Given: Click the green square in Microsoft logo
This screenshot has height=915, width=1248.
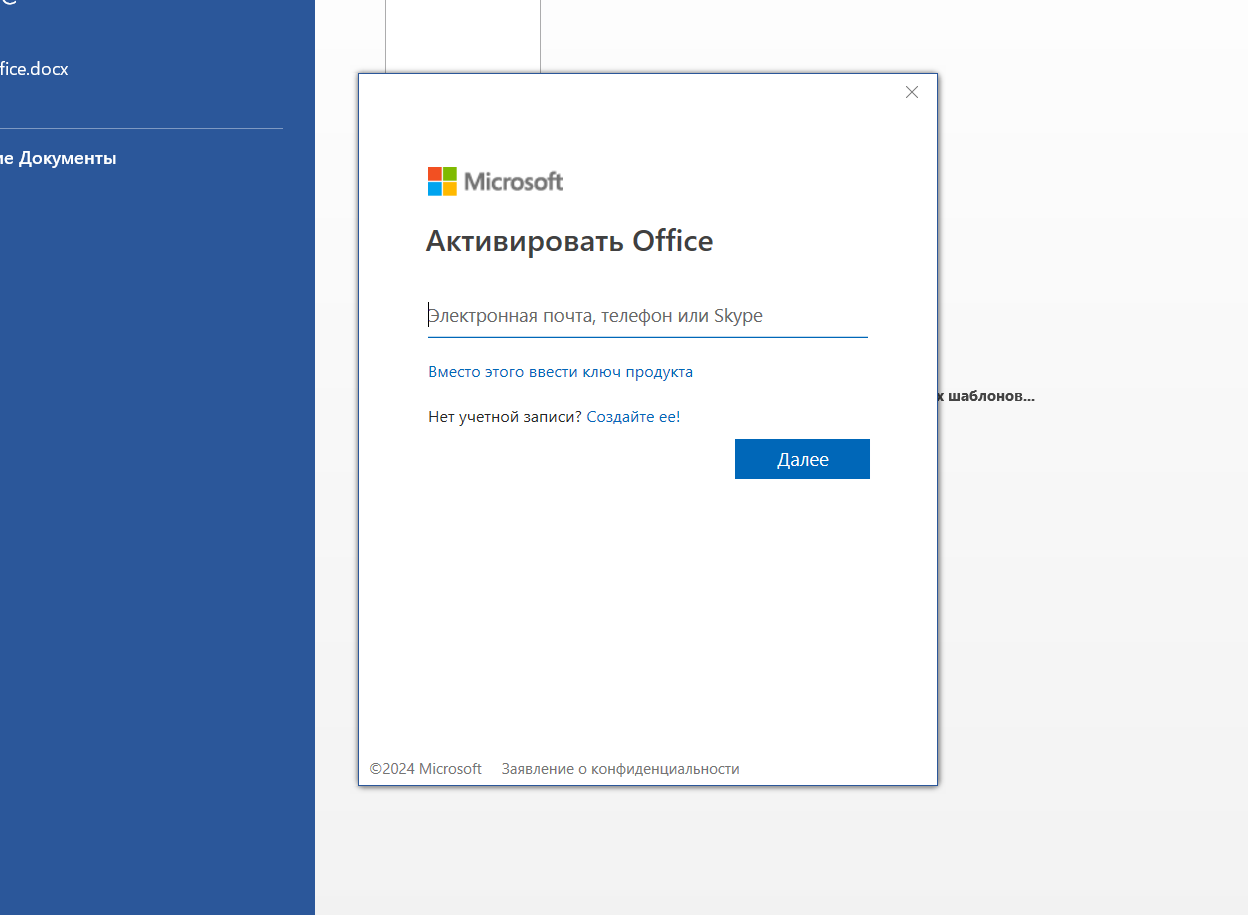Looking at the screenshot, I should coord(450,174).
